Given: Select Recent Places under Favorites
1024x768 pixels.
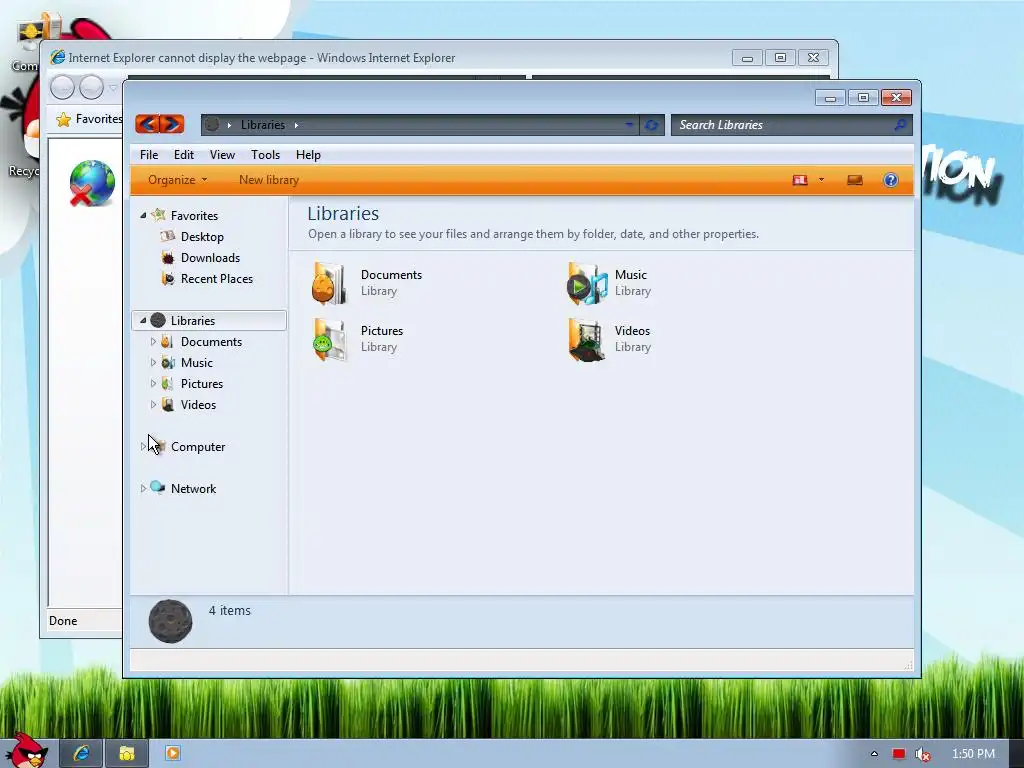Looking at the screenshot, I should 217,278.
